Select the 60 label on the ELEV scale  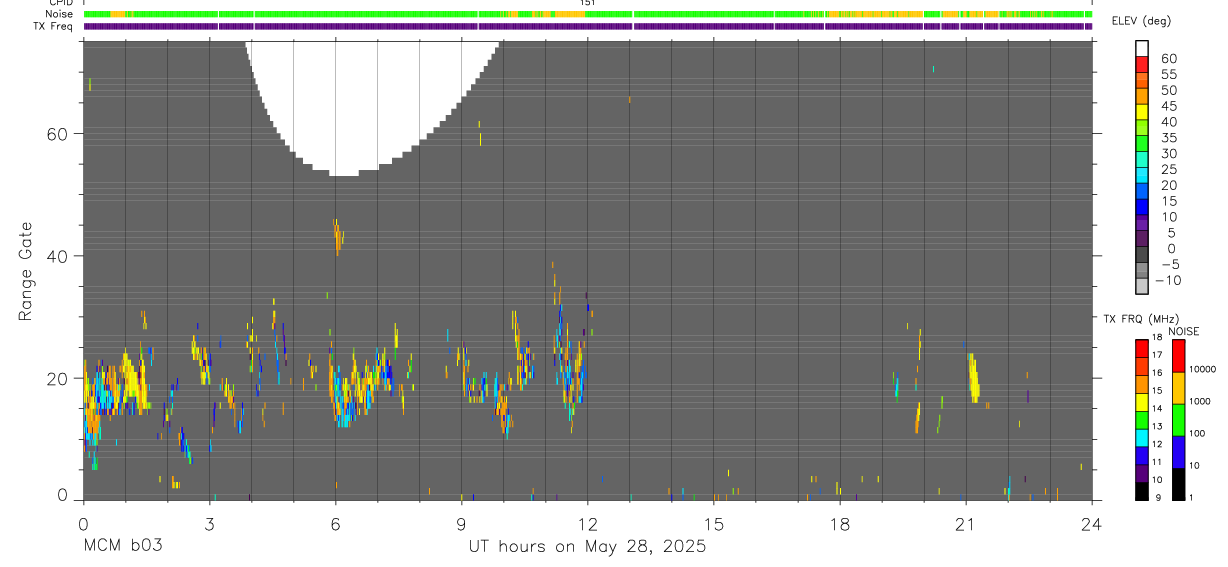1168,58
